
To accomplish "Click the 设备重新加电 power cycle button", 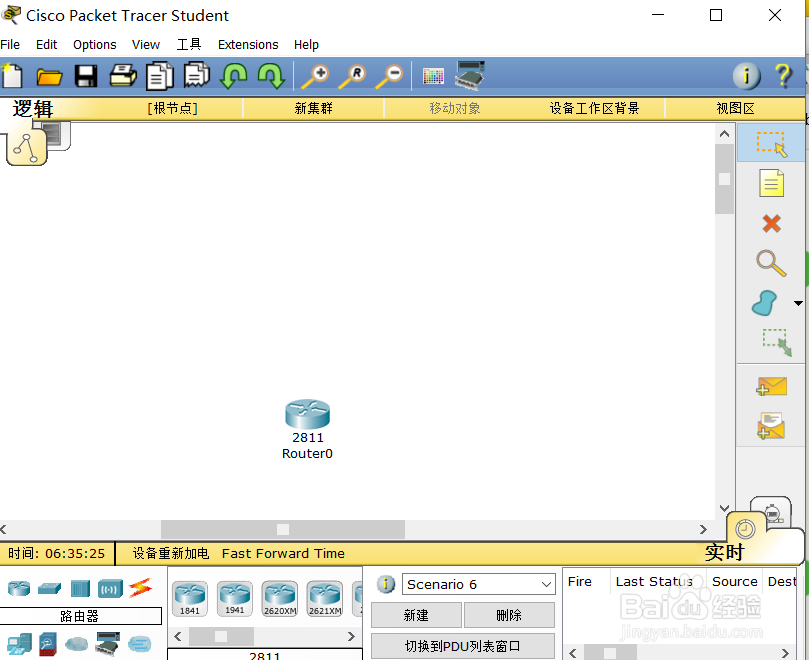I will 171,553.
